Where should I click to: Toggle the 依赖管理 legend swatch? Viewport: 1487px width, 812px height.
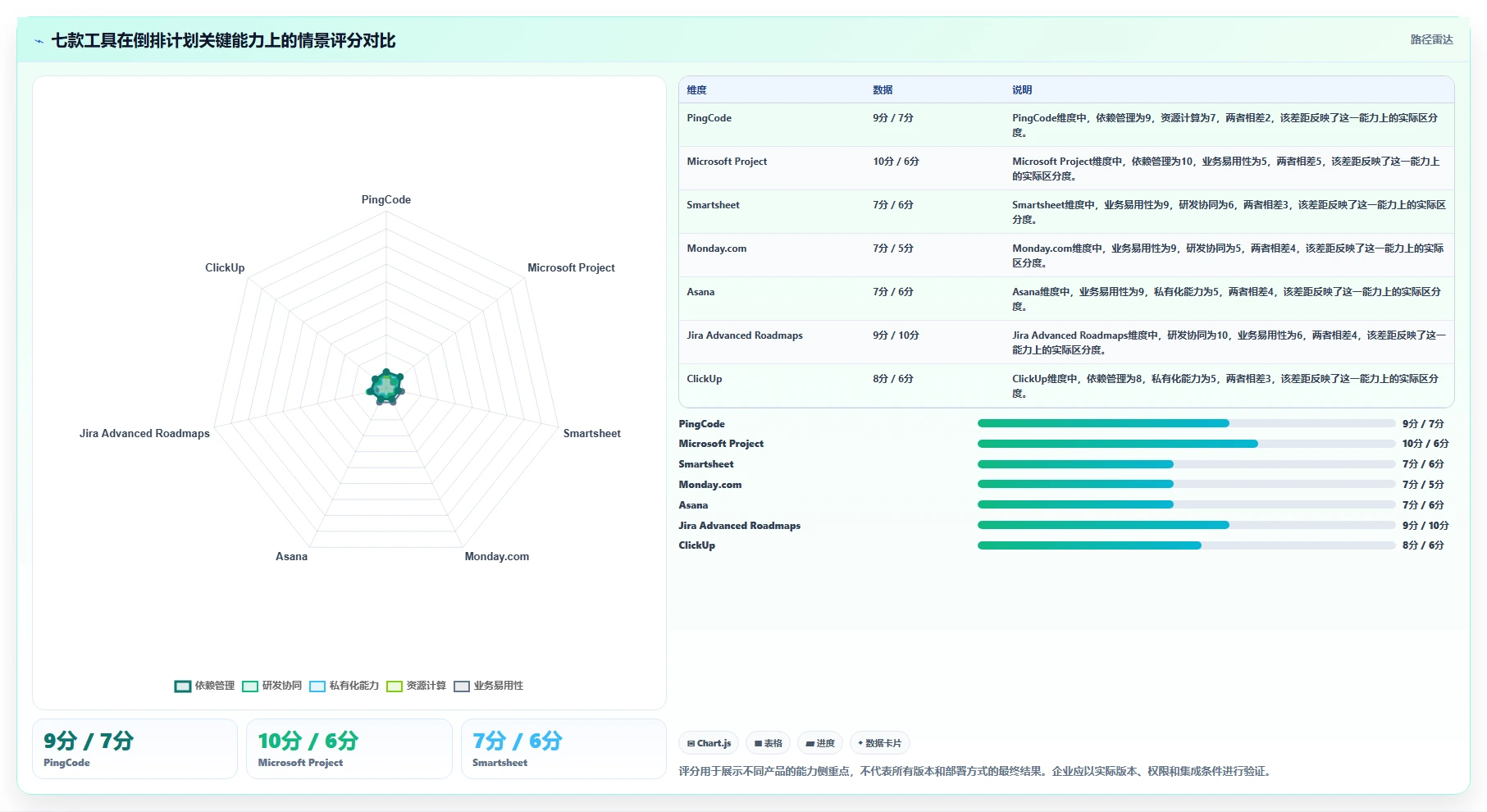(183, 687)
